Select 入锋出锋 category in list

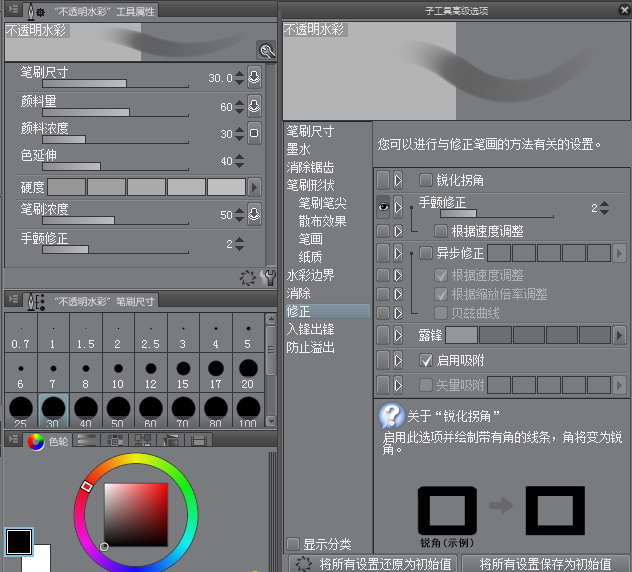click(310, 329)
